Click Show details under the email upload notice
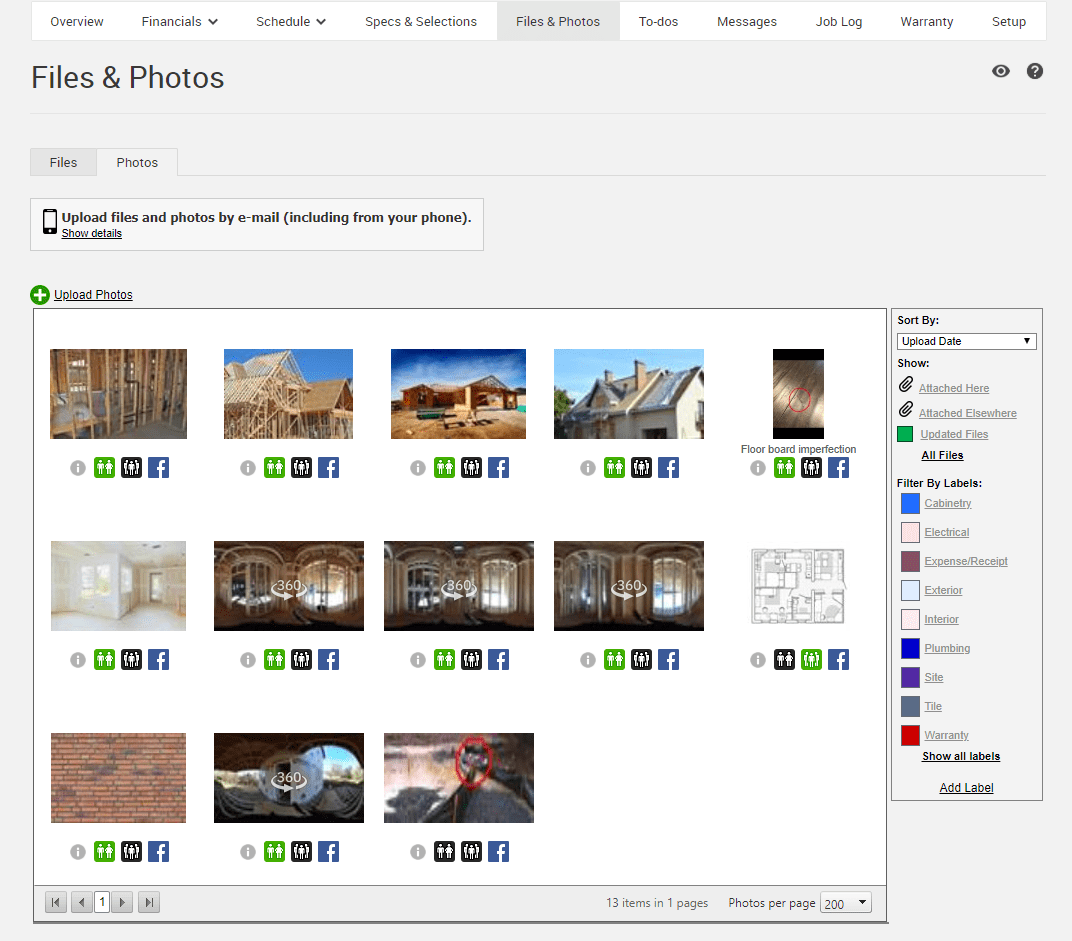Screen dimensions: 1072x941 (92, 233)
